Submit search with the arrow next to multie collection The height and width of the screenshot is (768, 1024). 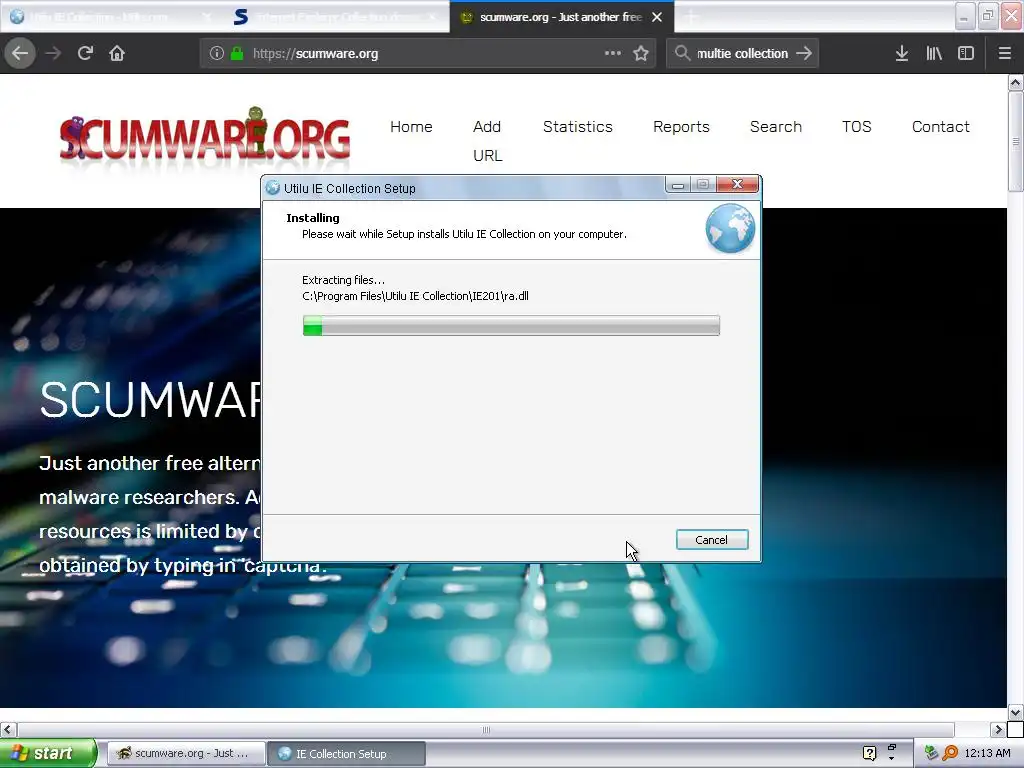804,53
